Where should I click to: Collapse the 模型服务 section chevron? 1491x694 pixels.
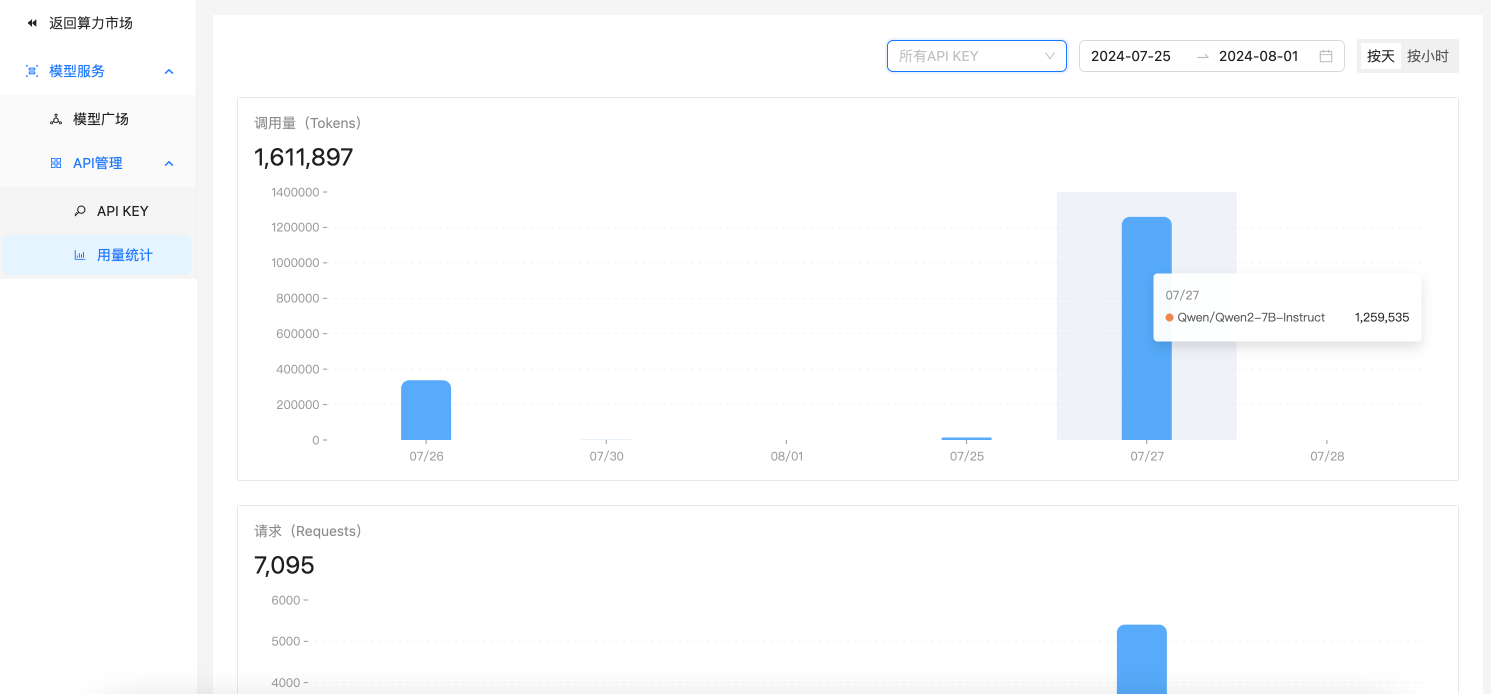click(169, 71)
